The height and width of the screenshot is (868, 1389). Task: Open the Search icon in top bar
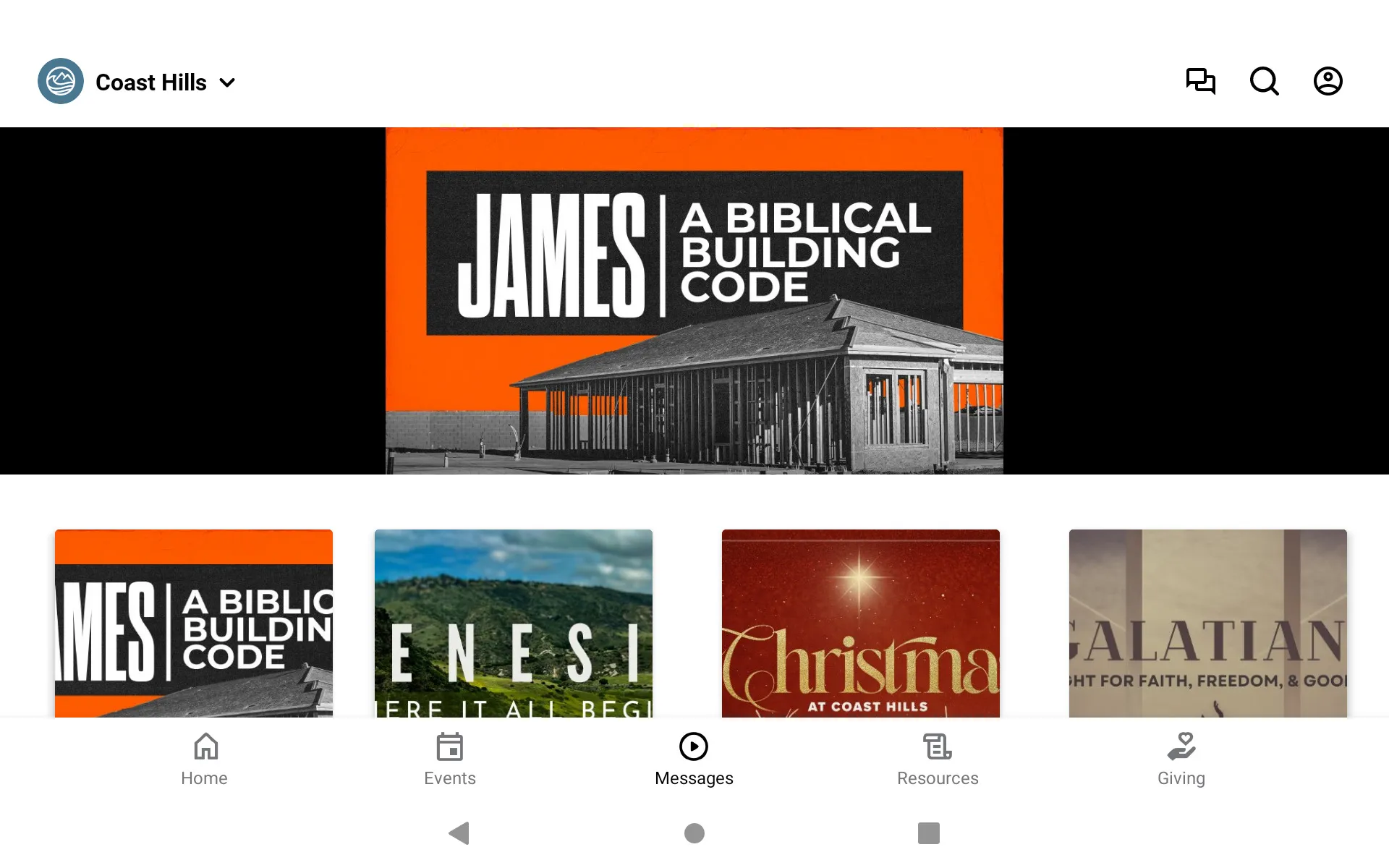point(1264,81)
